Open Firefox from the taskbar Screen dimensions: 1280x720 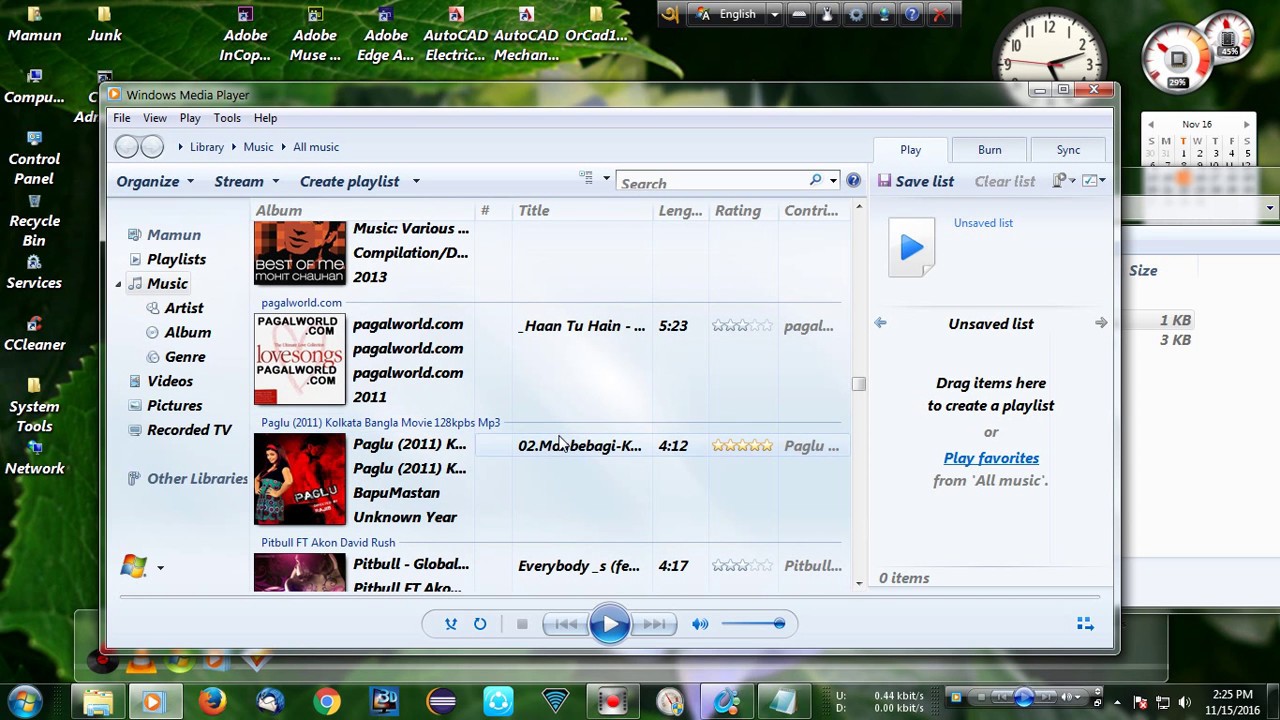pyautogui.click(x=212, y=701)
